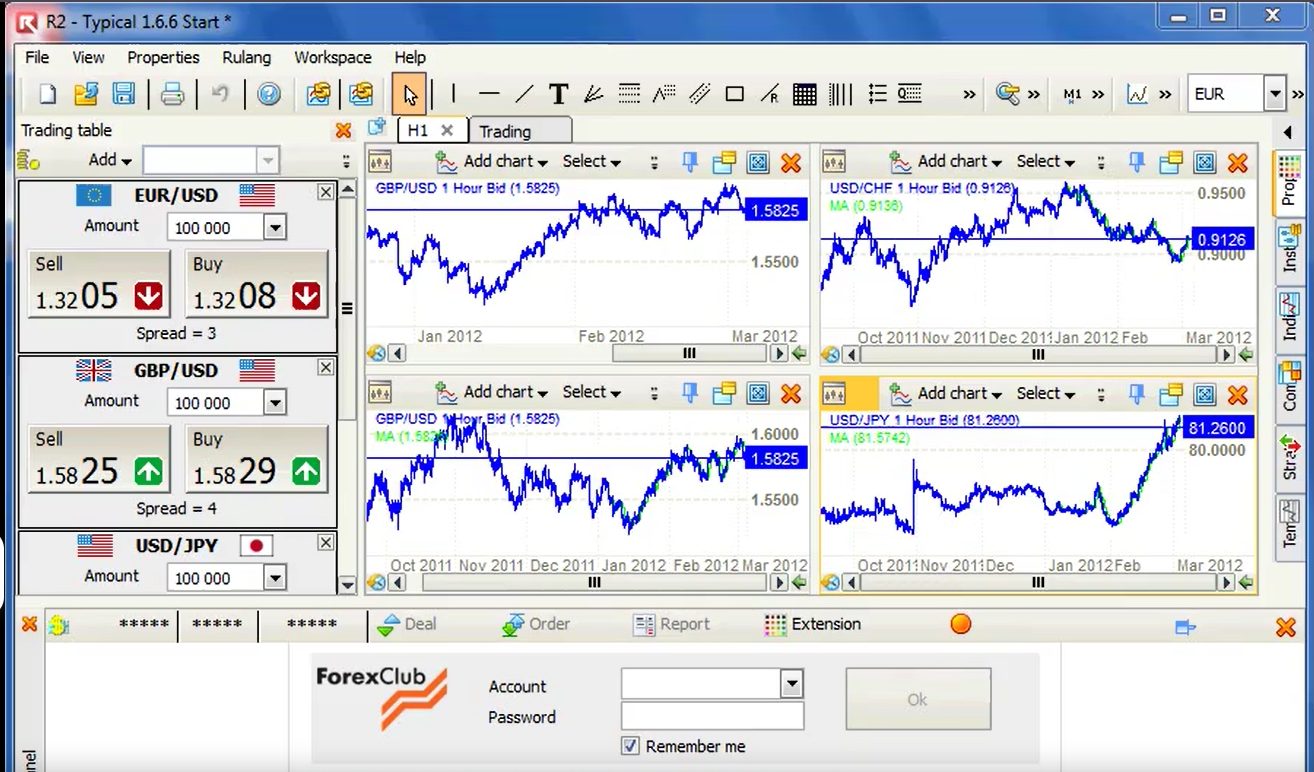The image size is (1314, 772).
Task: Open Add chart dropdown on USD/CHF chart
Action: pos(947,161)
